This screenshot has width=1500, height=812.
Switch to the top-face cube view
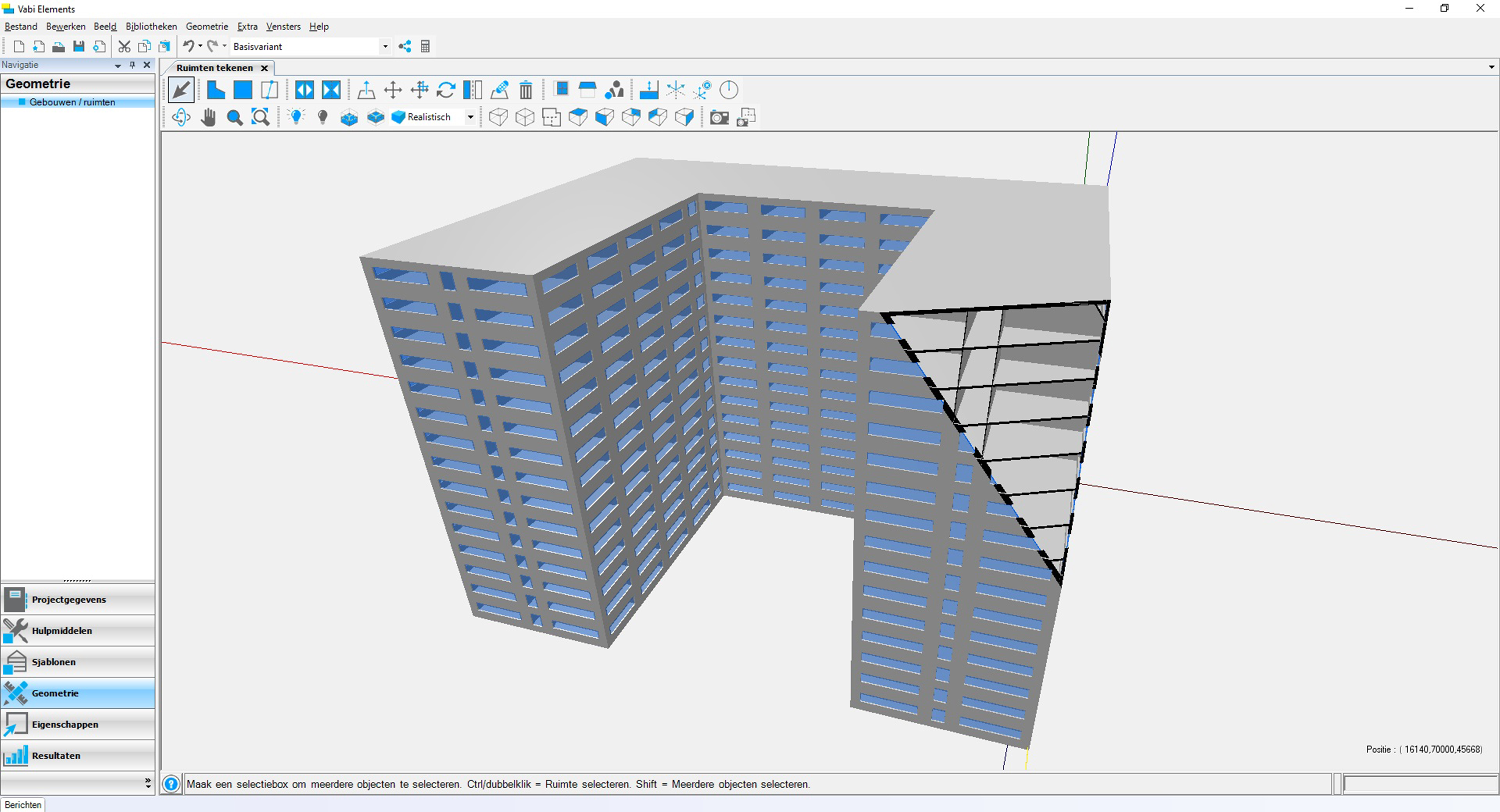(578, 118)
